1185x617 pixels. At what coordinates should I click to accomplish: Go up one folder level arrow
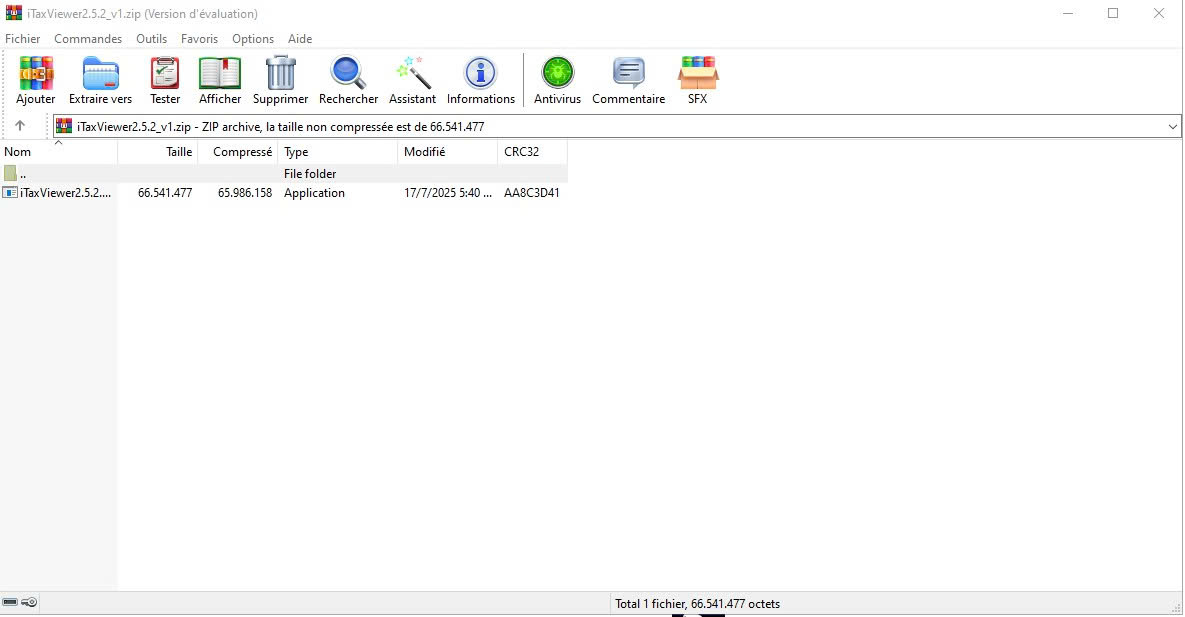point(20,126)
